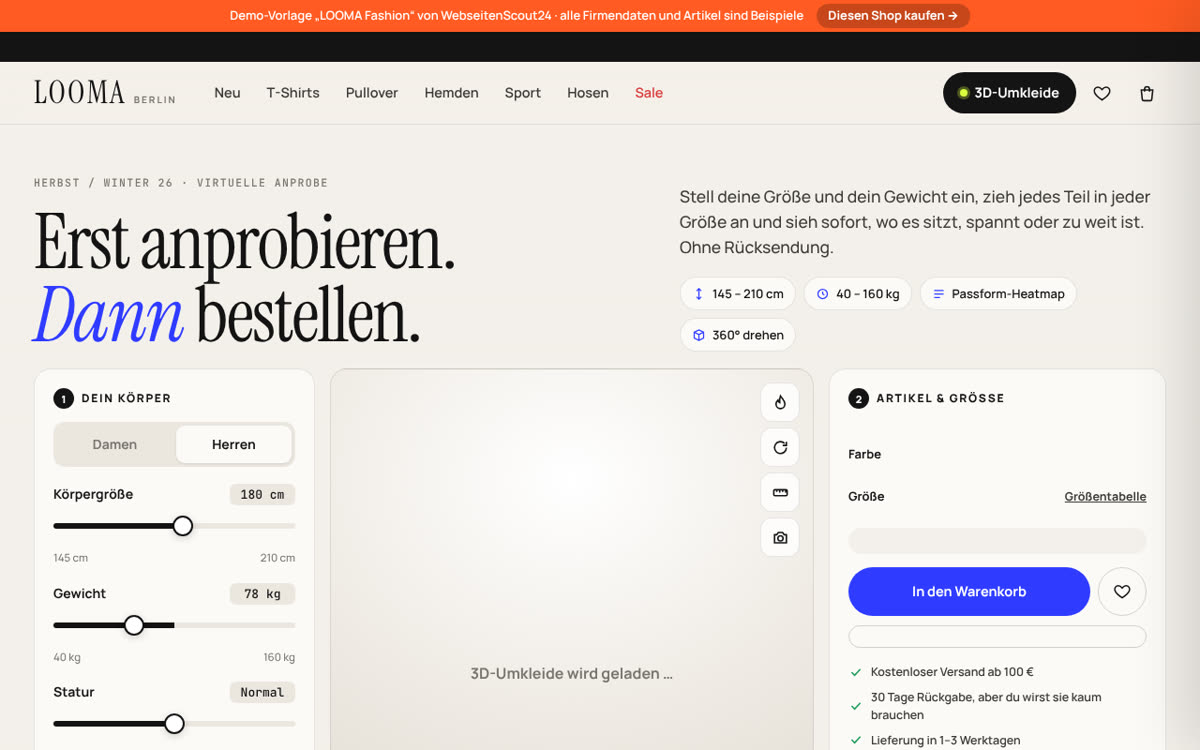Image resolution: width=1200 pixels, height=750 pixels.
Task: Click the 78 kg weight value field
Action: coord(262,594)
